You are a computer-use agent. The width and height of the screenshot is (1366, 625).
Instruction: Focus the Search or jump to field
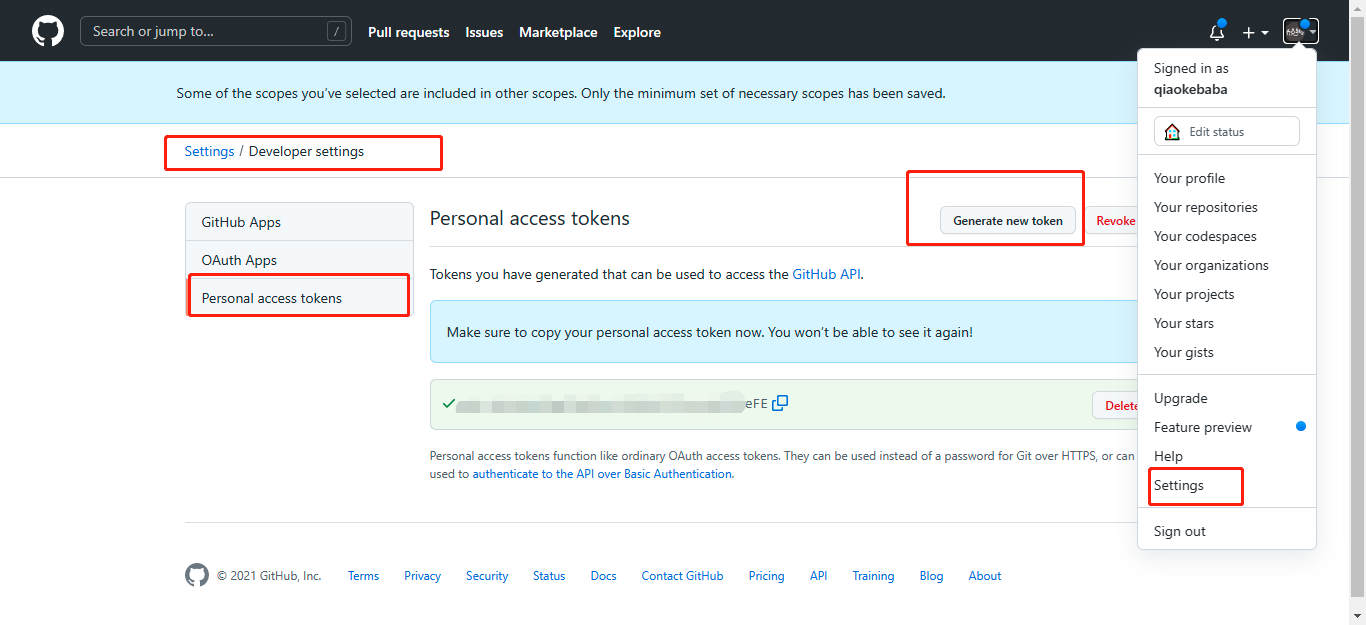(215, 32)
